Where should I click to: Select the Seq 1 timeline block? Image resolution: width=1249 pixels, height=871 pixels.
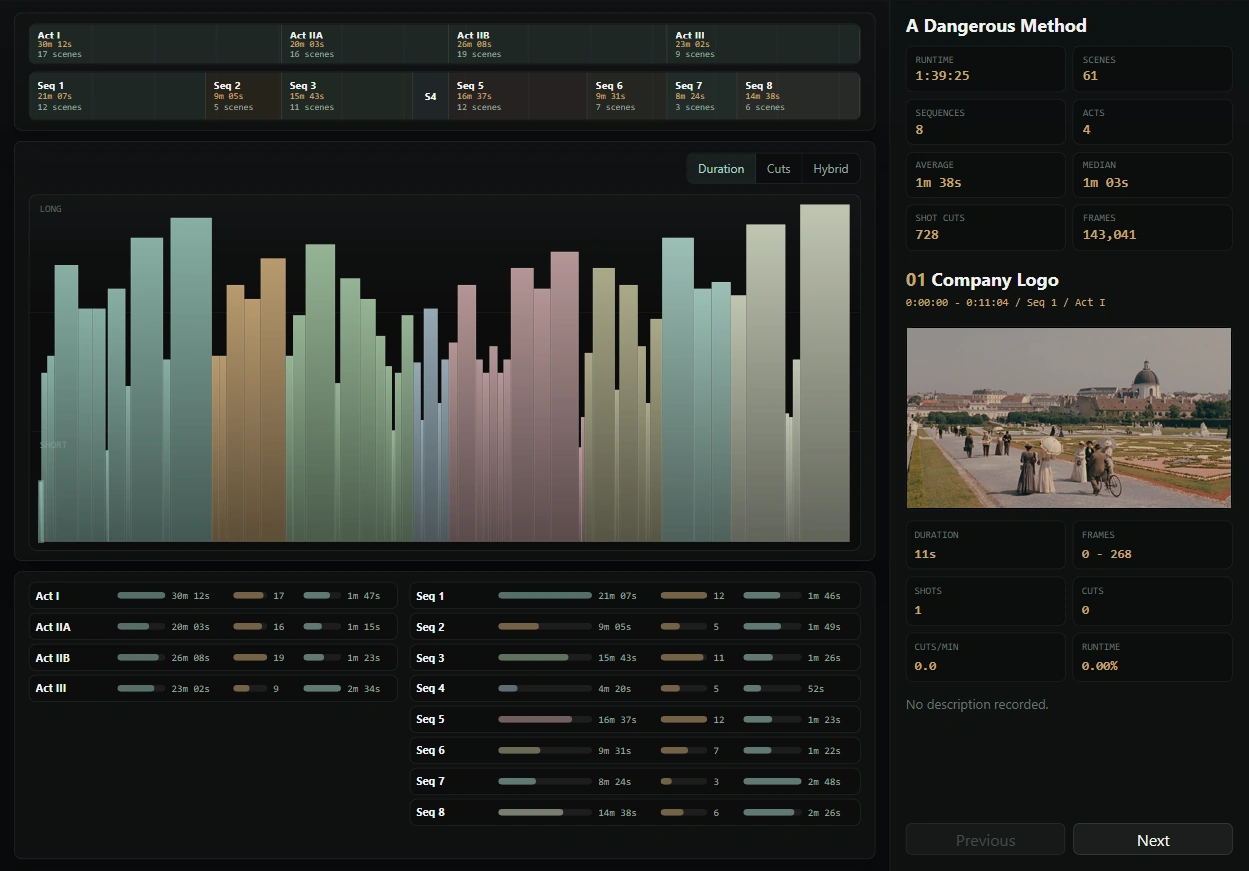[x=118, y=96]
